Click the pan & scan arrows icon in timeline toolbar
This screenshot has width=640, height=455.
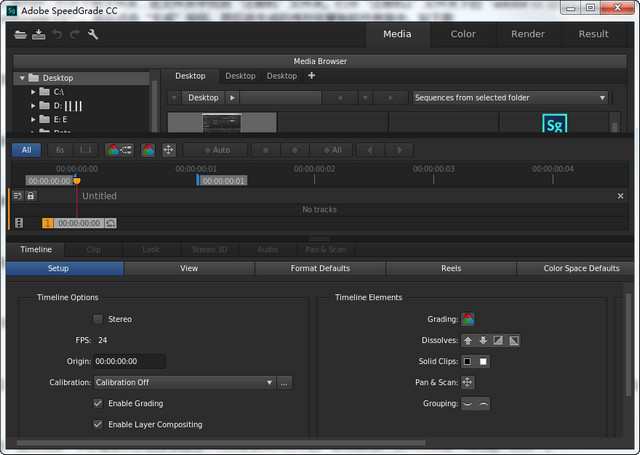pos(169,150)
